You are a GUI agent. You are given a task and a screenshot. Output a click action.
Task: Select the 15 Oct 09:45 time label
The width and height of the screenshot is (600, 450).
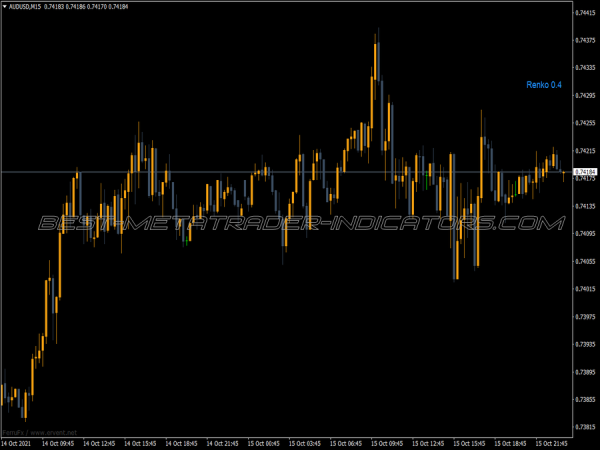(387, 442)
